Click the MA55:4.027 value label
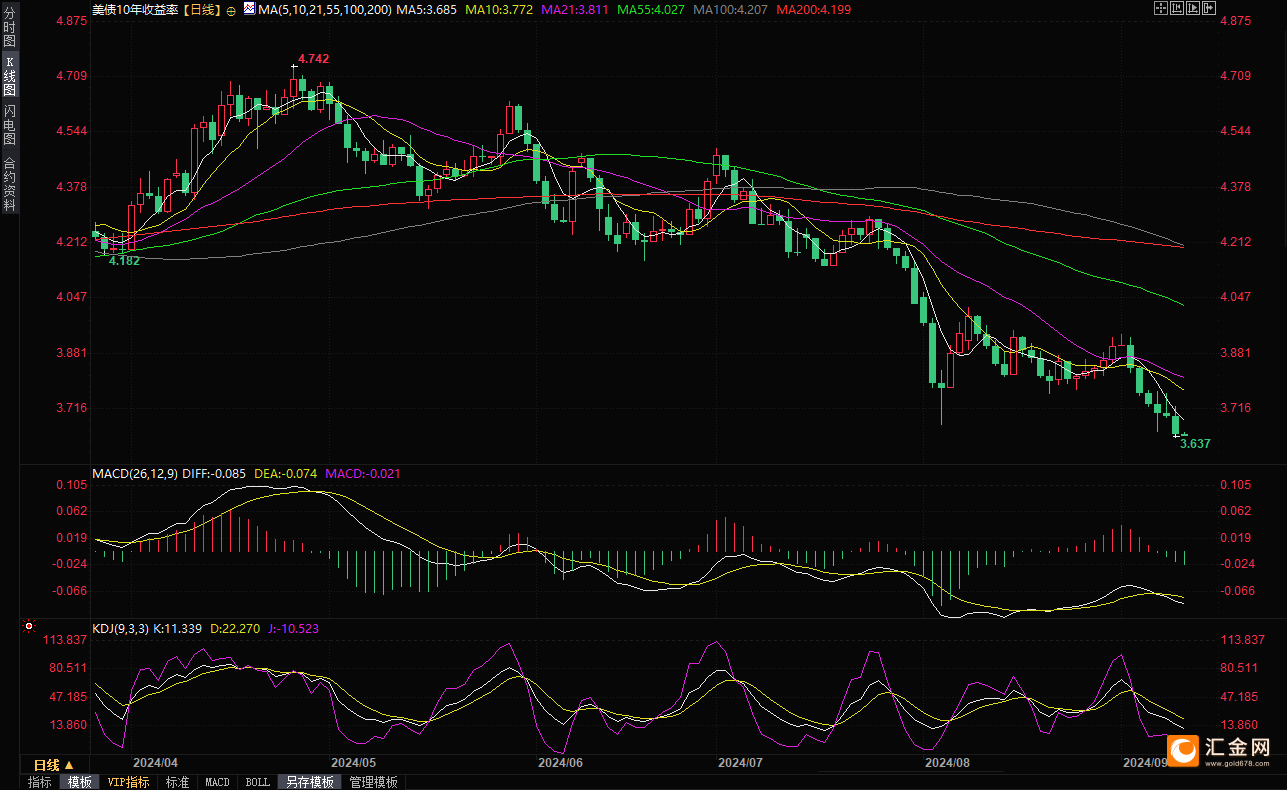 (650, 10)
